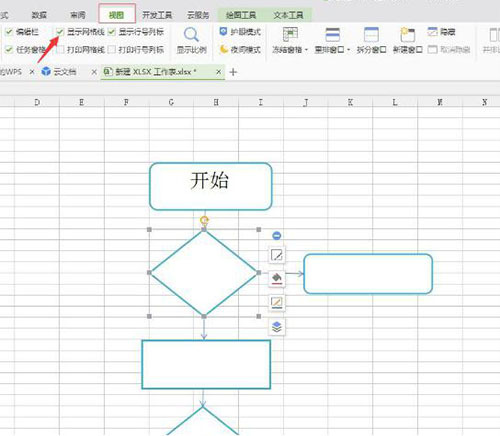Select column K header
Image resolution: width=500 pixels, height=436 pixels.
pyautogui.click(x=350, y=102)
